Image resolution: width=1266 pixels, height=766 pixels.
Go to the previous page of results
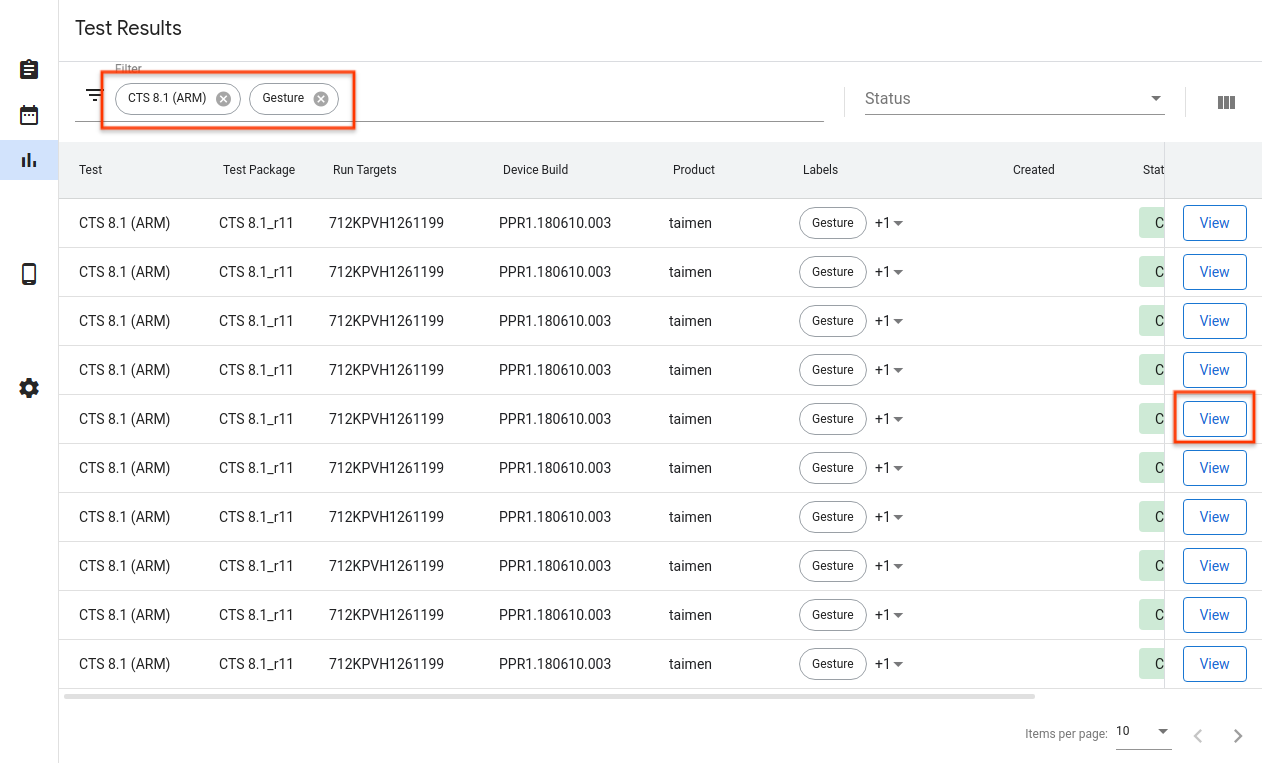(1198, 736)
